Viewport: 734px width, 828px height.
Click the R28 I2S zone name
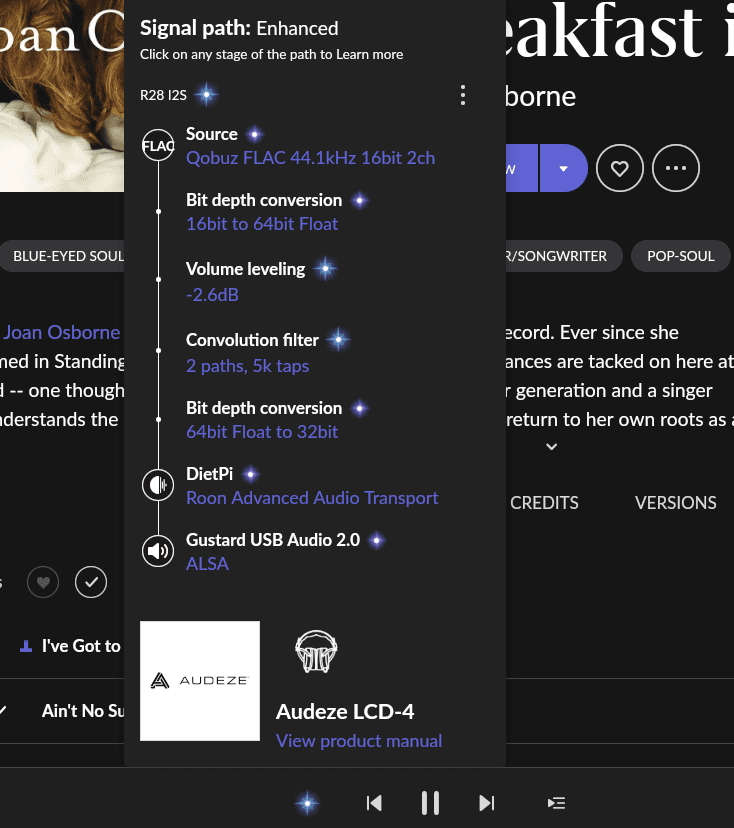(163, 95)
